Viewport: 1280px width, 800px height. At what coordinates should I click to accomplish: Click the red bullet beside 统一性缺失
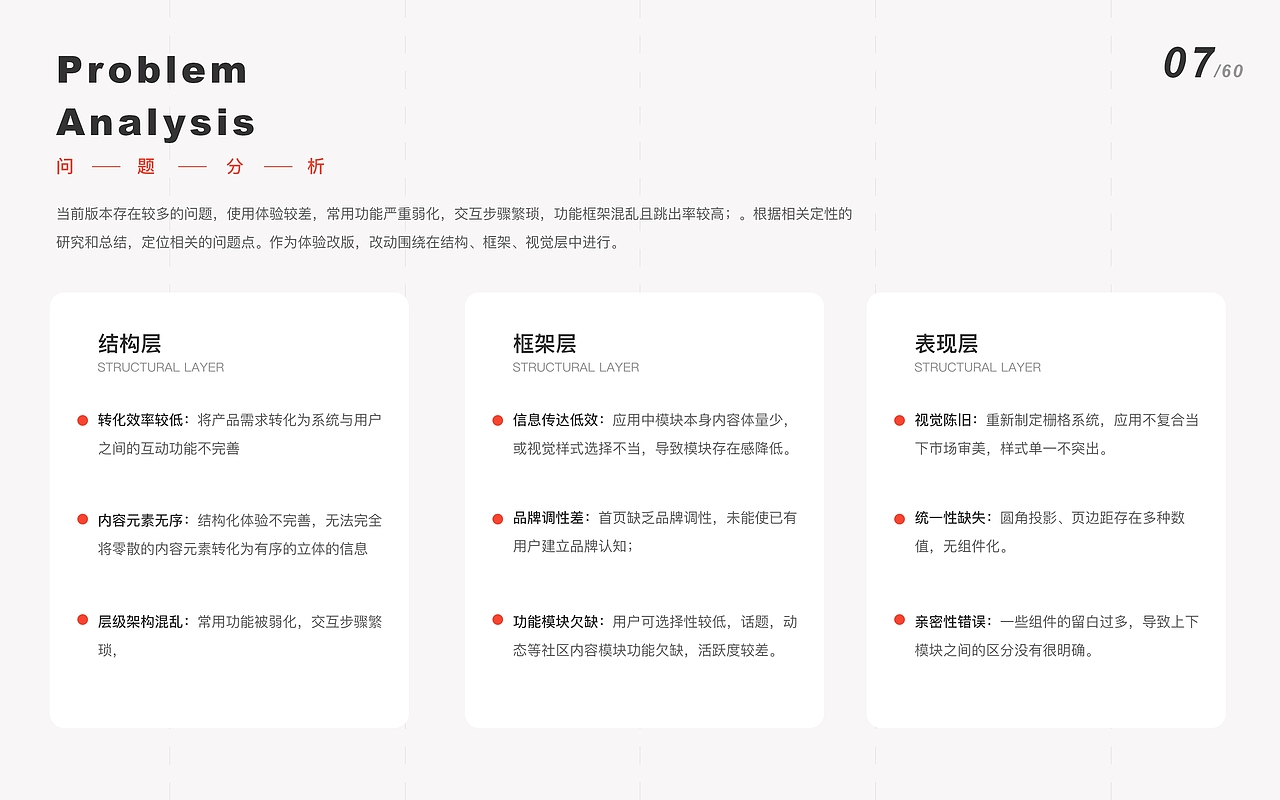coord(899,518)
